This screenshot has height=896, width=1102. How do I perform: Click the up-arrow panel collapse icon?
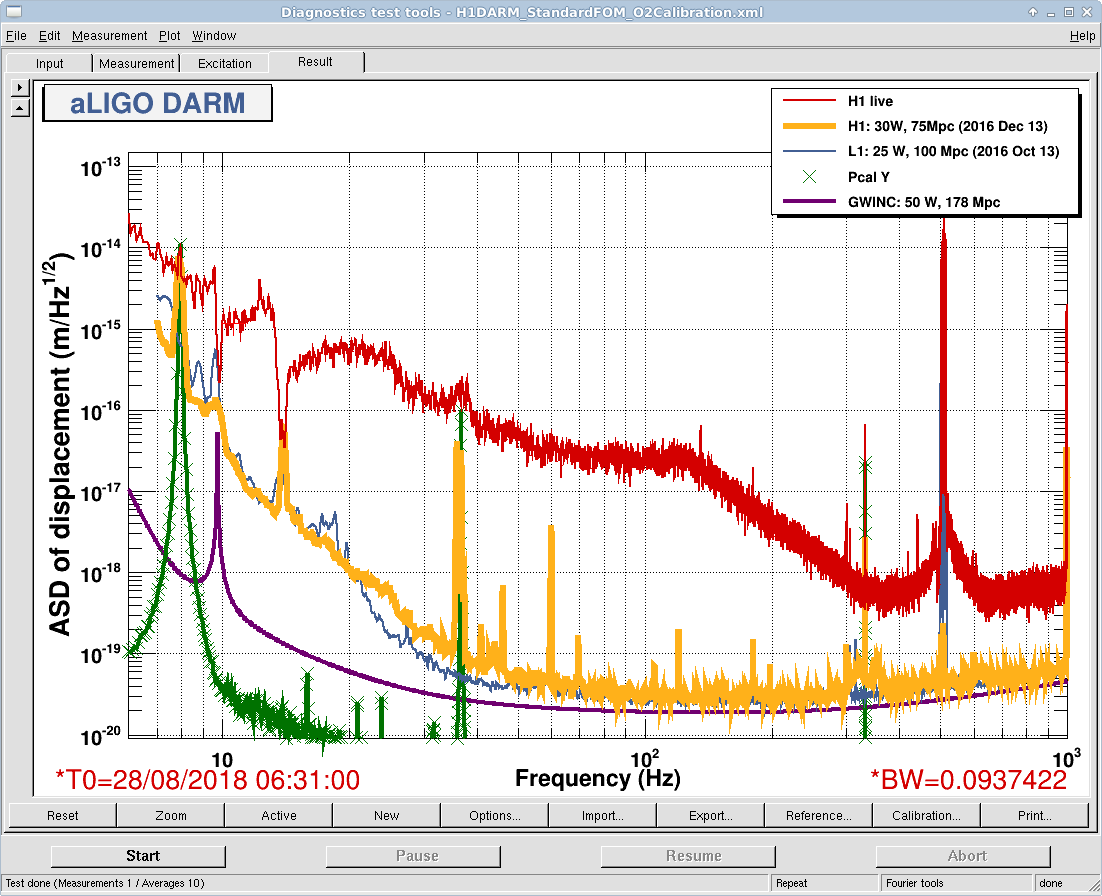pos(20,108)
